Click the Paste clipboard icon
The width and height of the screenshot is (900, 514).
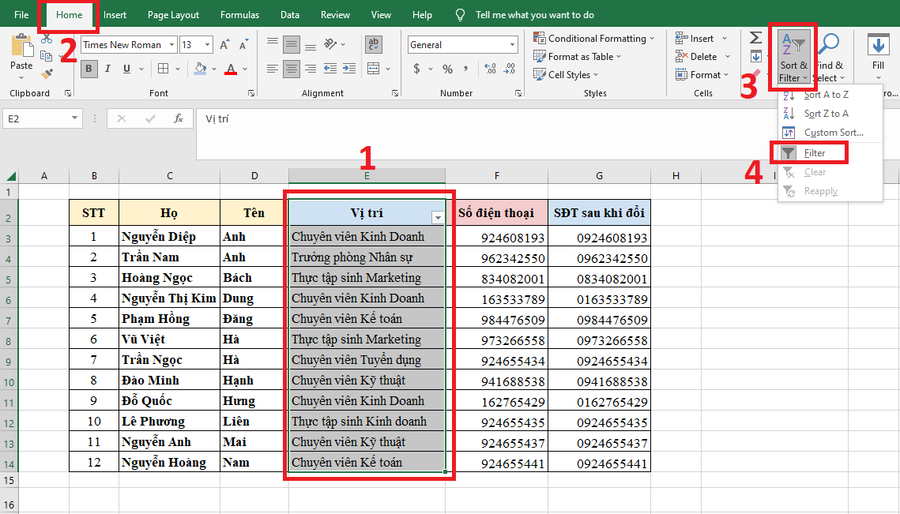coord(21,46)
